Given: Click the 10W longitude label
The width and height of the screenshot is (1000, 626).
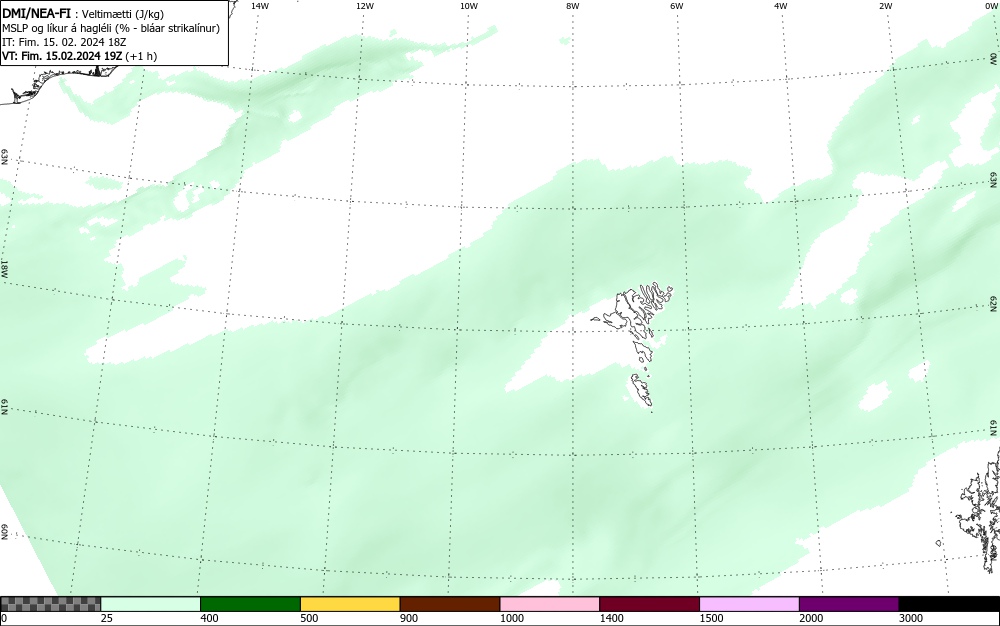Looking at the screenshot, I should click(469, 6).
